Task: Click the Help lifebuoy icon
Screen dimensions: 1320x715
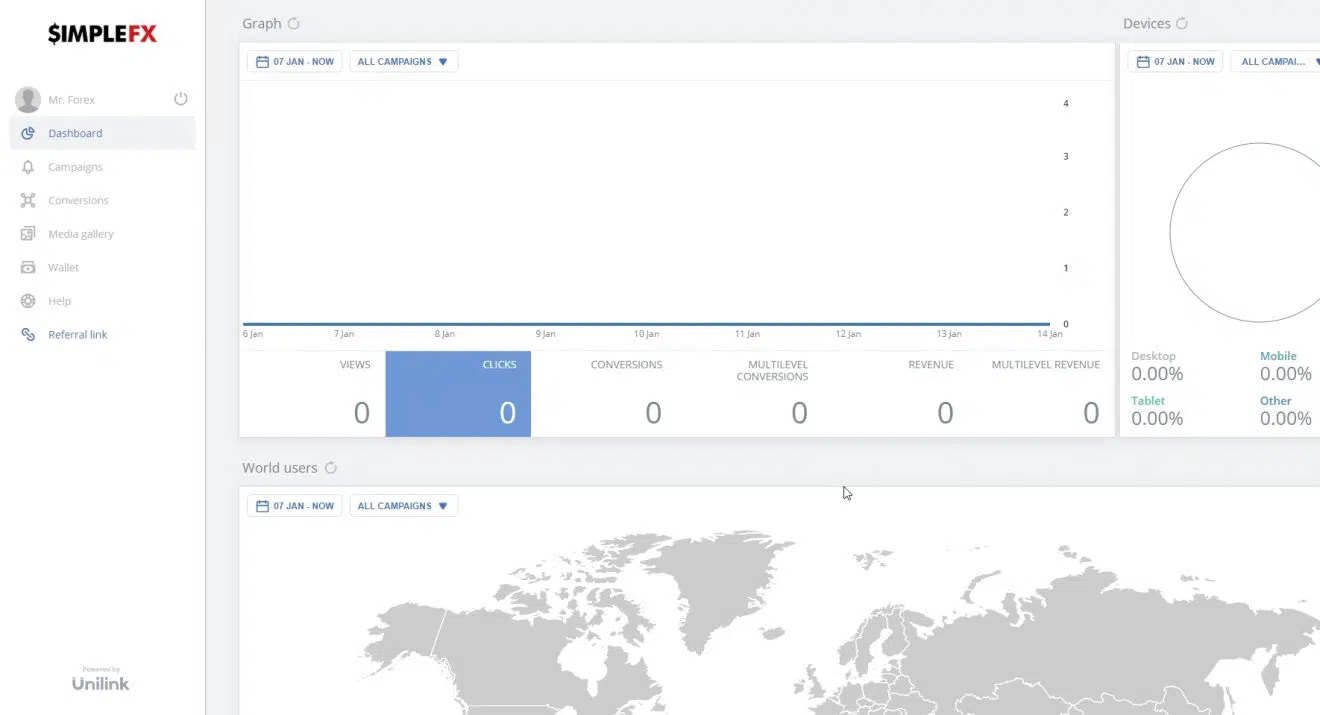Action: point(28,301)
